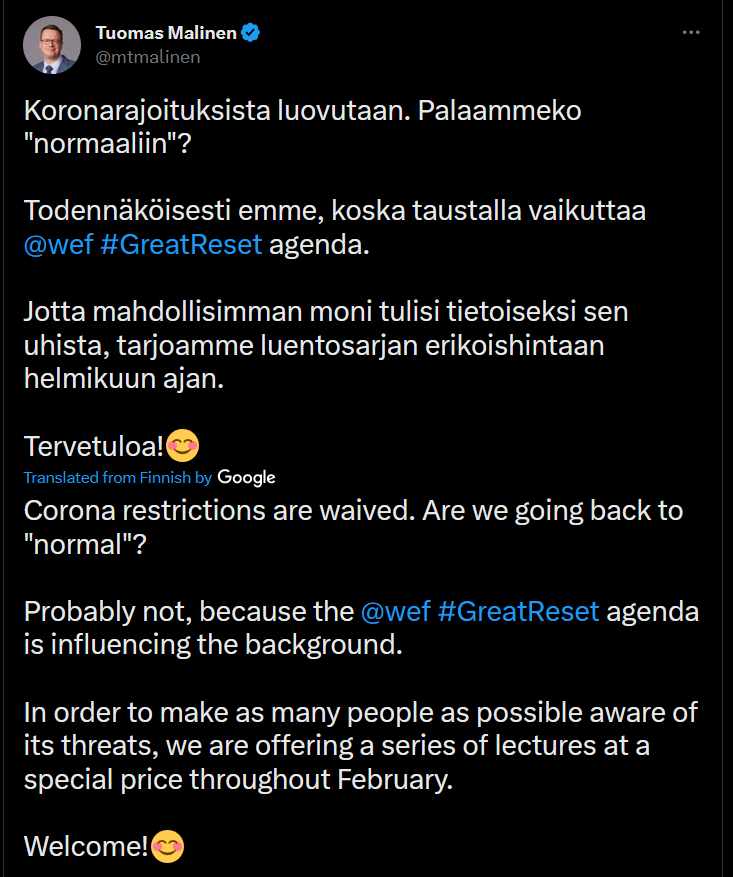Click Tuomas Malinen's profile avatar photo
The image size is (733, 877).
(52, 45)
